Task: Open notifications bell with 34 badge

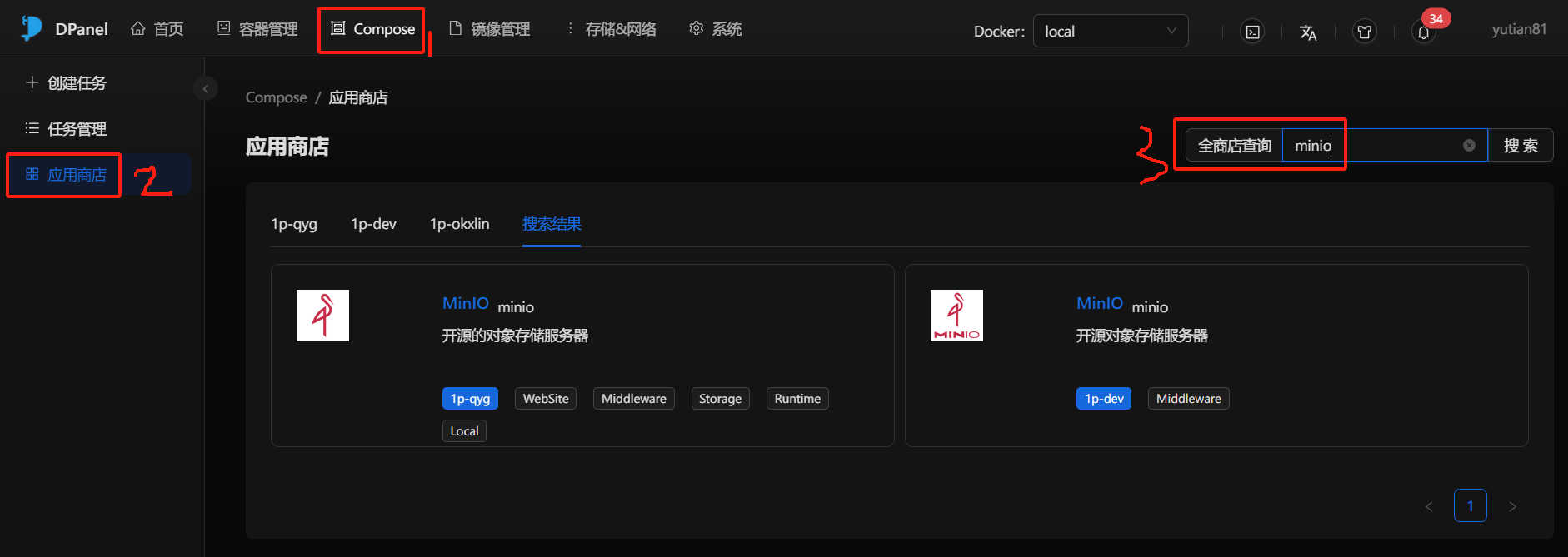Action: (x=1424, y=32)
